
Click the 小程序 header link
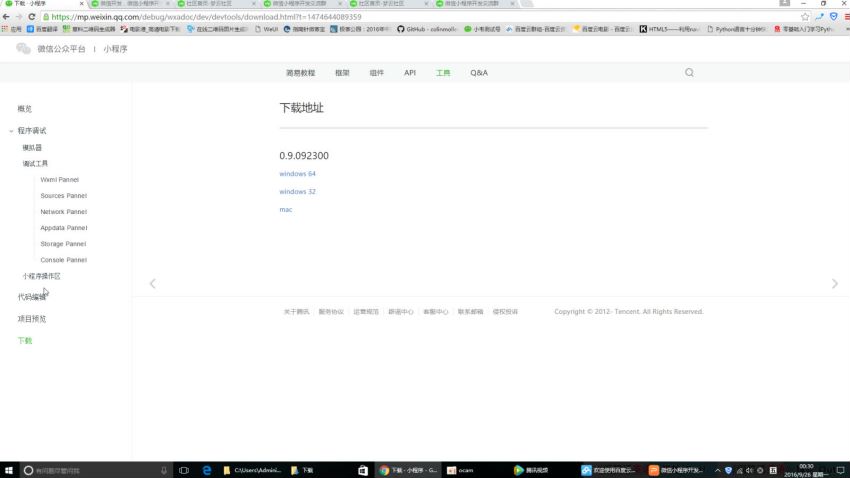[x=115, y=49]
